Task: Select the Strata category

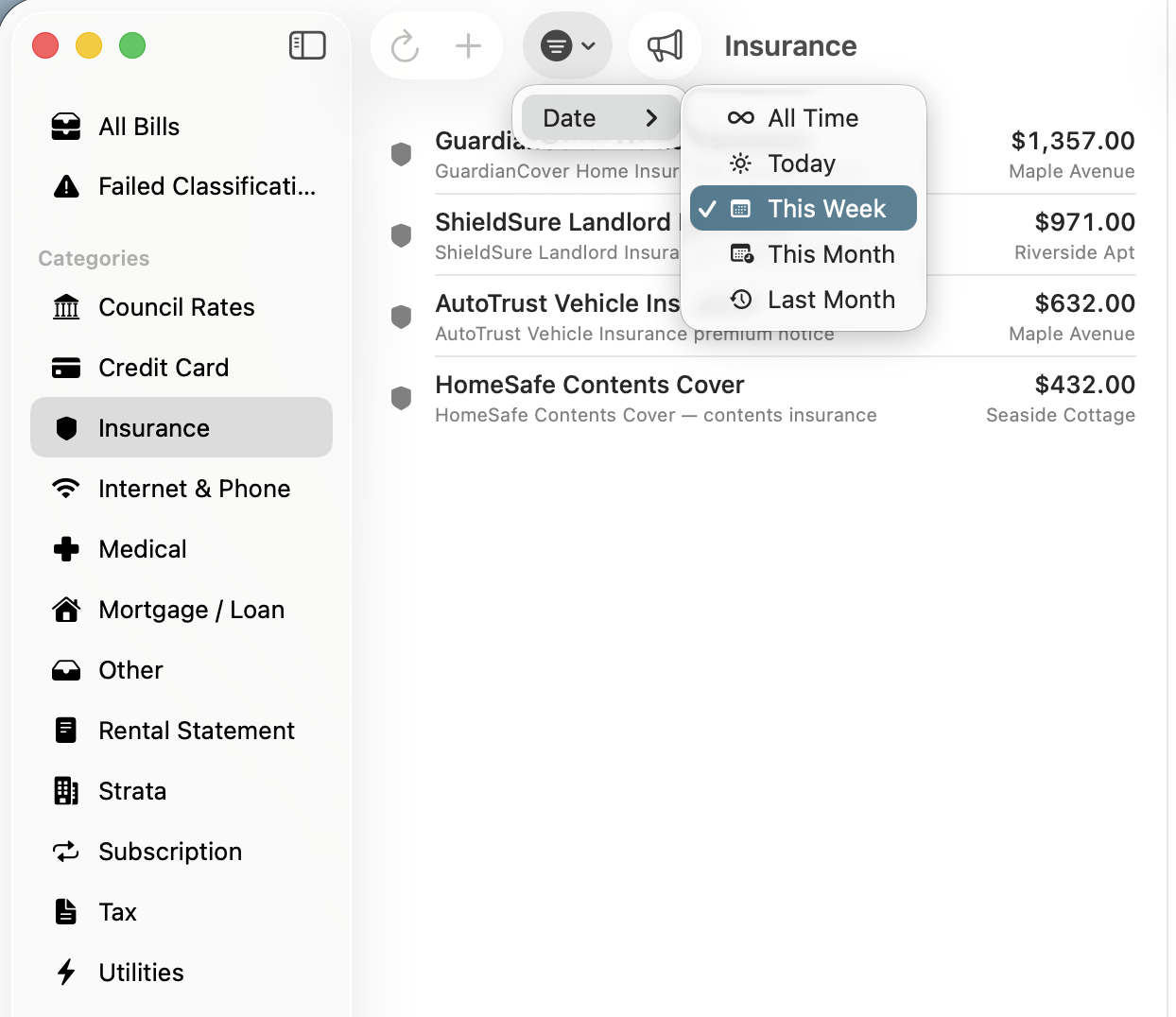Action: click(182, 791)
